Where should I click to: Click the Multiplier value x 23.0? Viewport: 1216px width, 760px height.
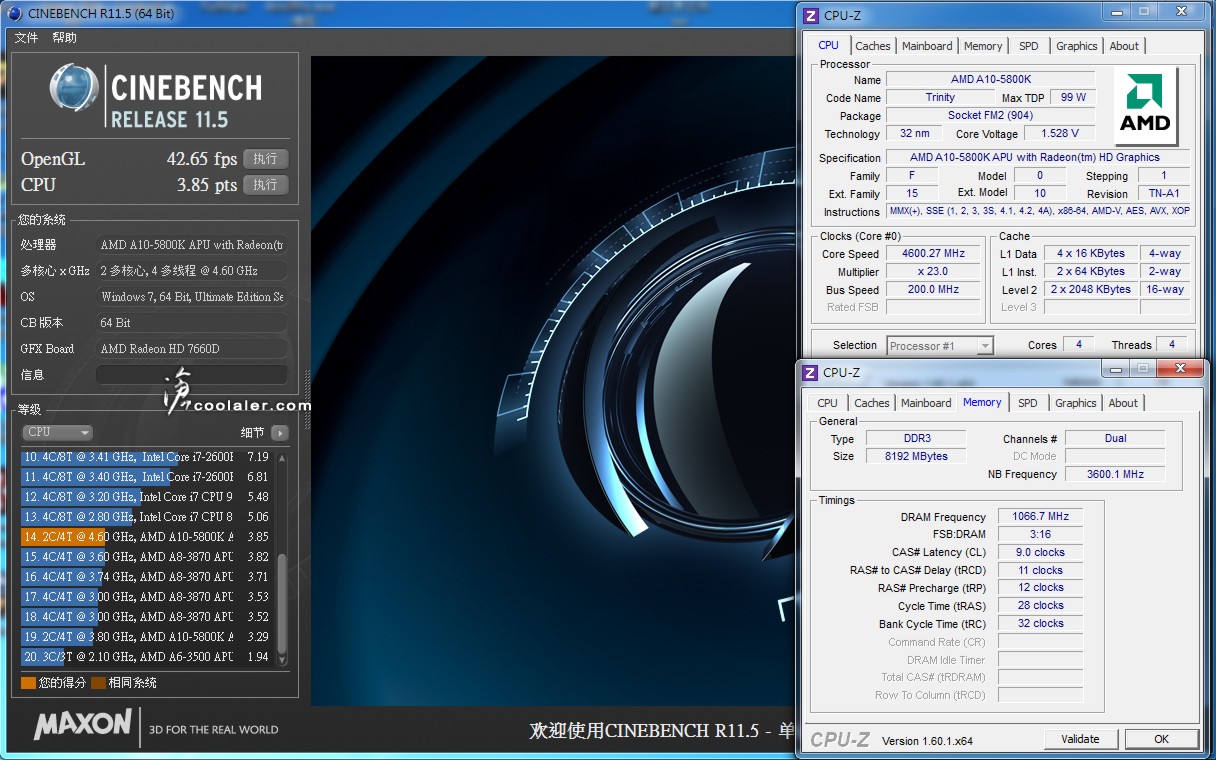tap(933, 272)
